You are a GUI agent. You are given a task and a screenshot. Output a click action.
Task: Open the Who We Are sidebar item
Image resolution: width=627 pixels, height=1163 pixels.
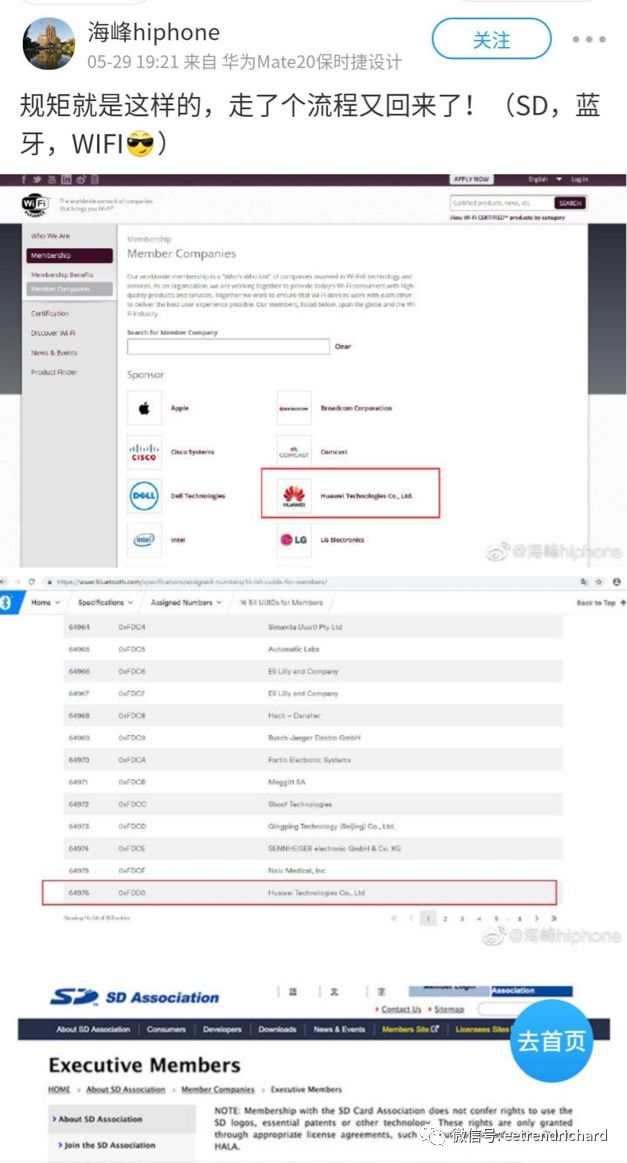point(50,236)
